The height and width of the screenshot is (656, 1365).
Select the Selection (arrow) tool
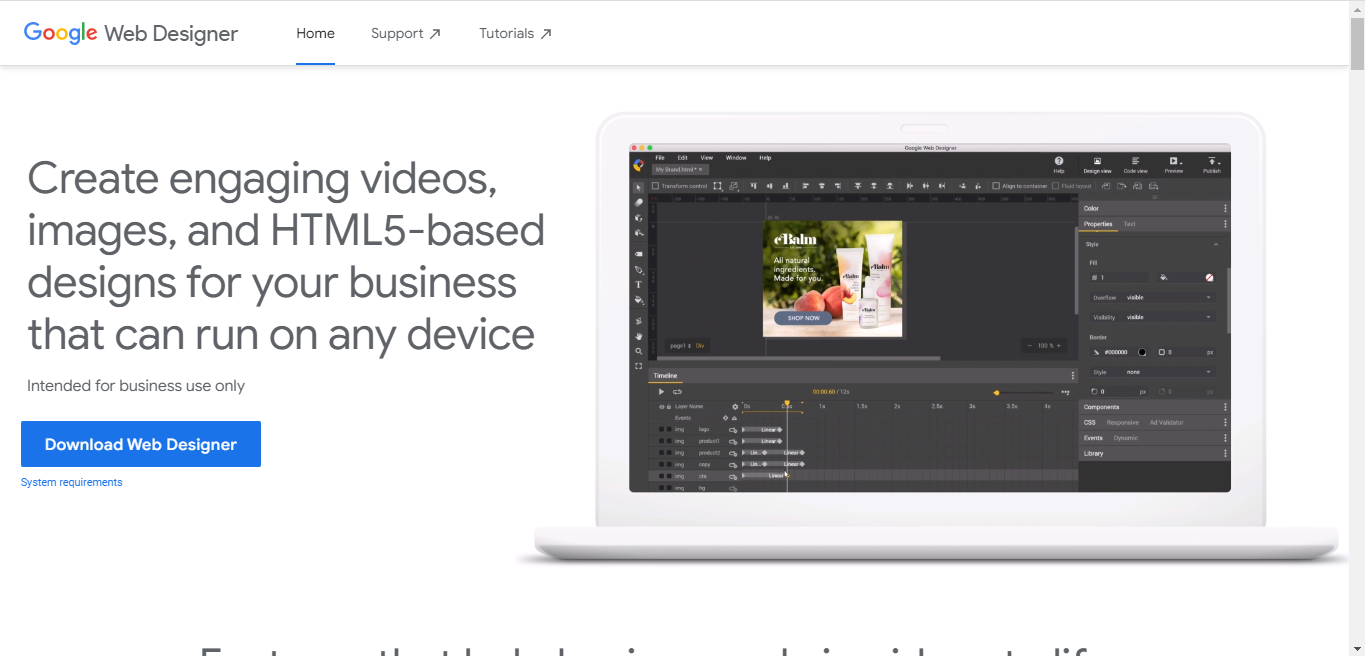[x=639, y=187]
